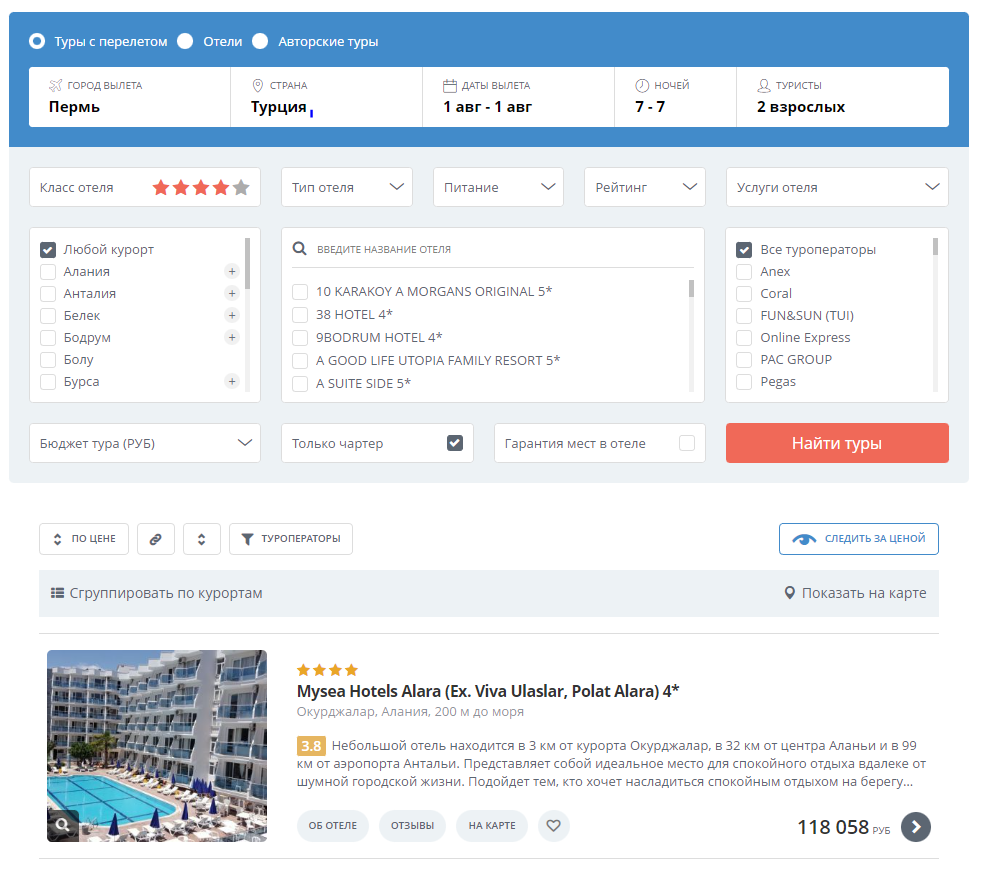Add Mysea Hotels Alara to favorites heart
This screenshot has width=999, height=869.
(x=554, y=826)
